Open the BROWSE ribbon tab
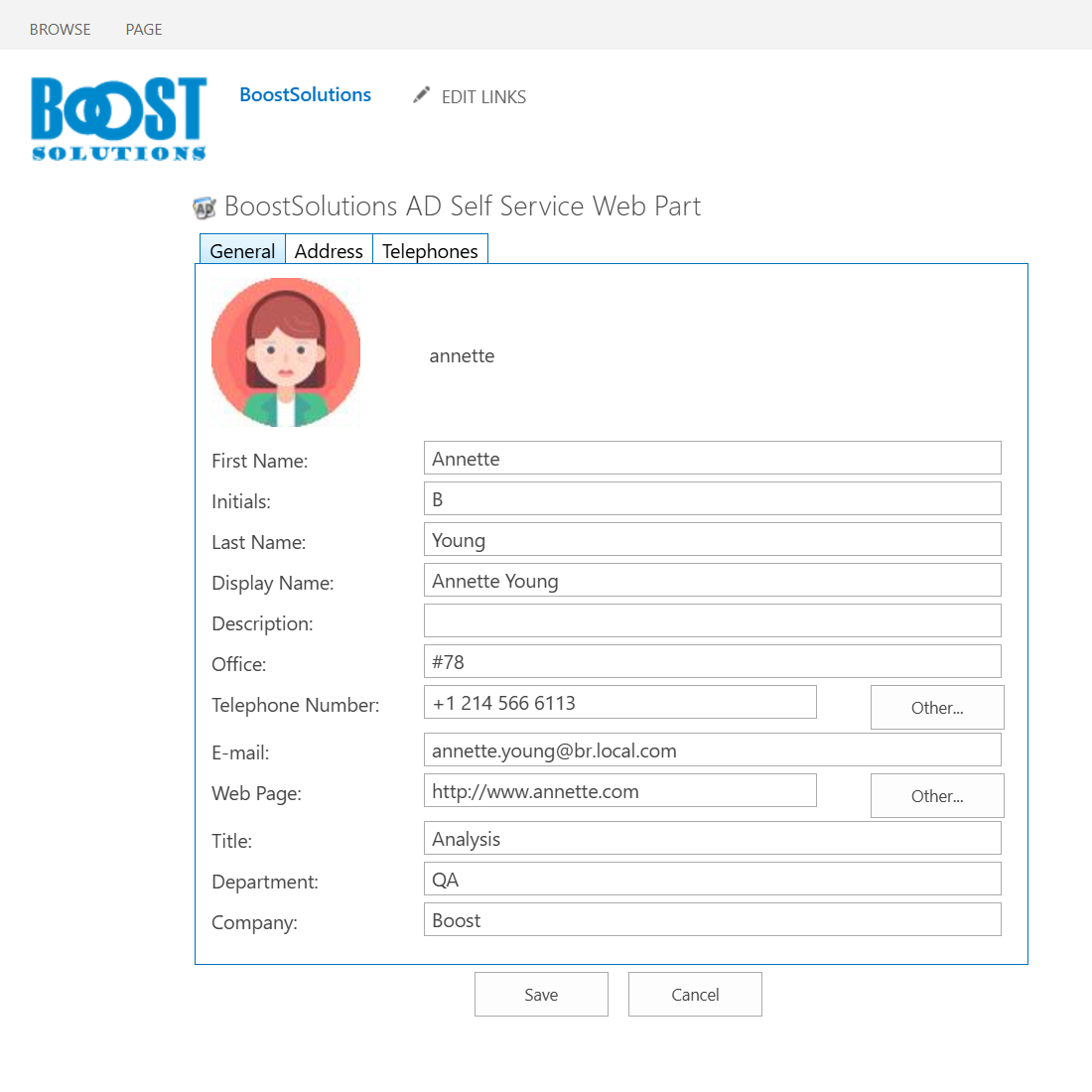This screenshot has width=1092, height=1092. pos(60,29)
